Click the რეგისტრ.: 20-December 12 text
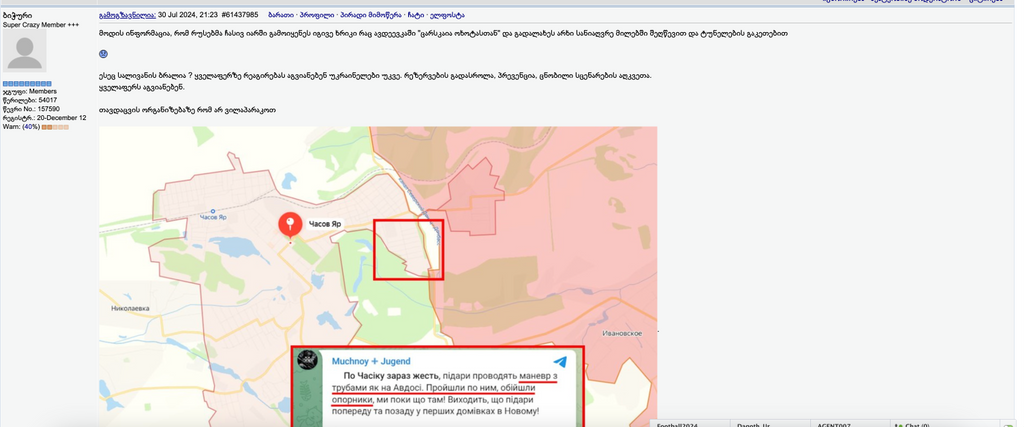This screenshot has width=1024, height=427. click(x=44, y=118)
